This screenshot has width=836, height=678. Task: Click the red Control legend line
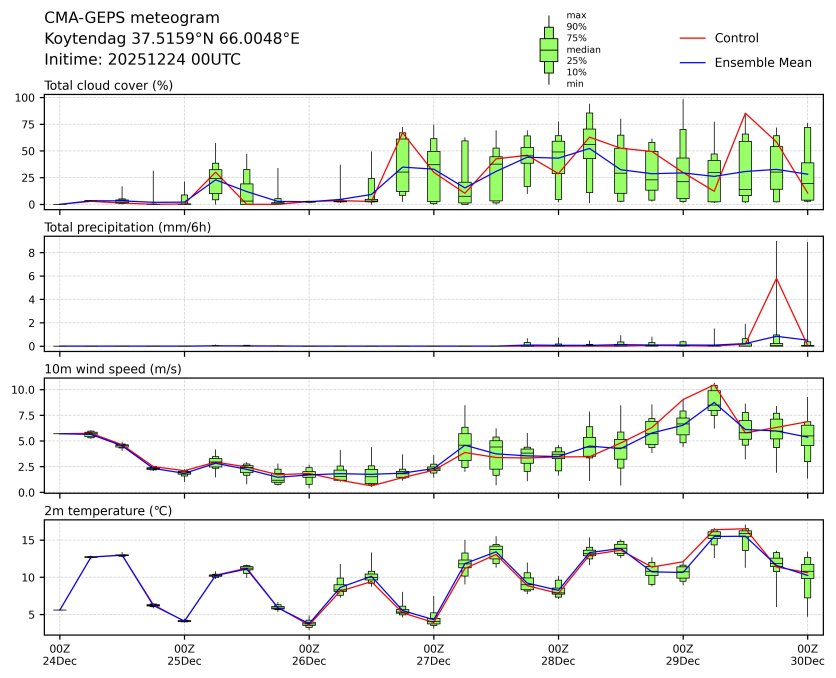pyautogui.click(x=693, y=38)
